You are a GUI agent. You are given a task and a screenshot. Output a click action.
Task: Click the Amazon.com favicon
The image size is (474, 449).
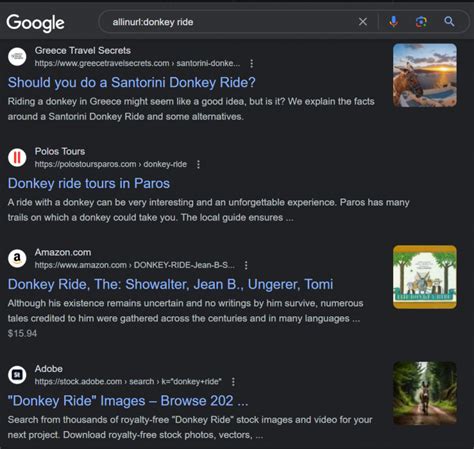[x=17, y=258]
